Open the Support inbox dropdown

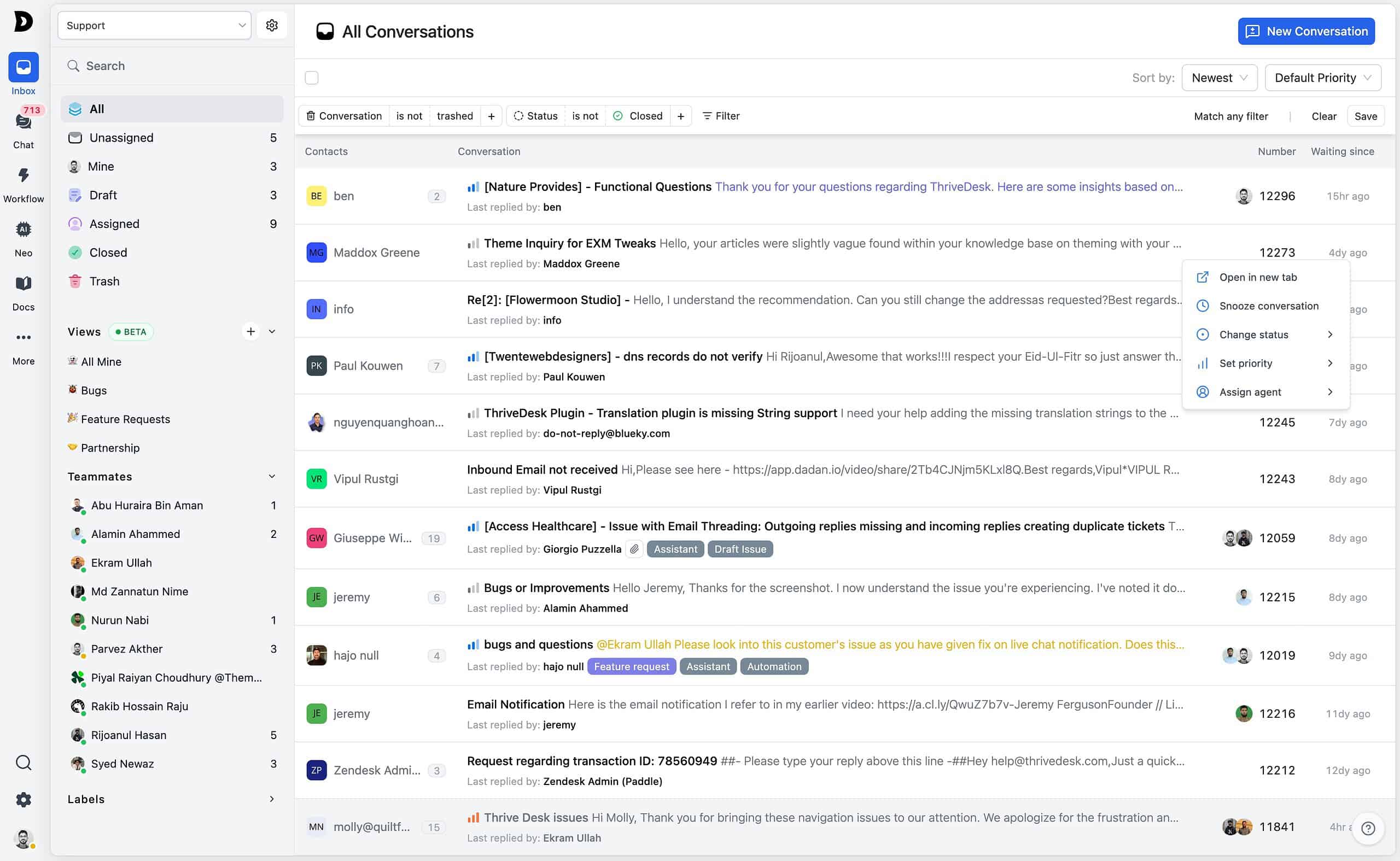click(x=154, y=25)
